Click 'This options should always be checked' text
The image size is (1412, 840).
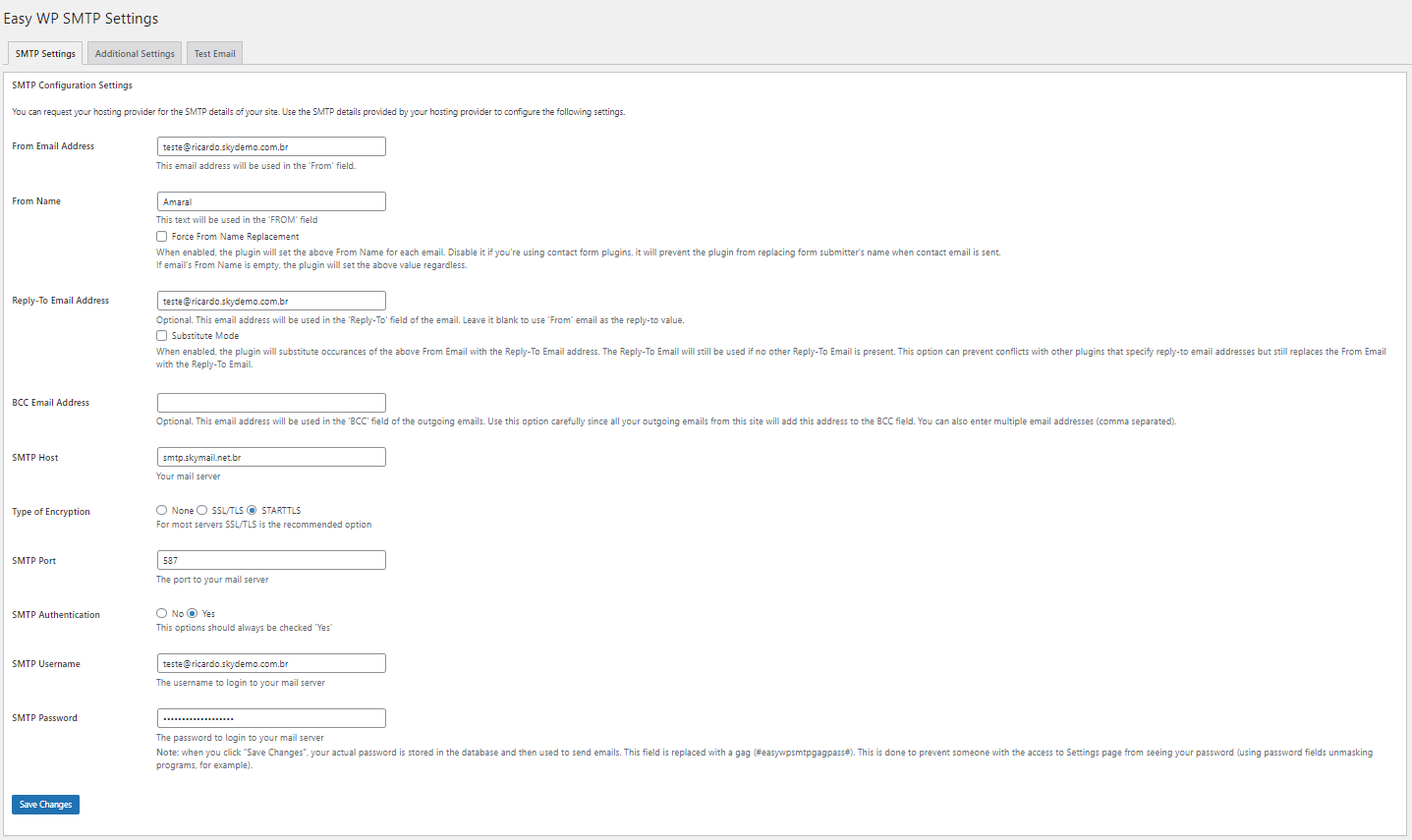pos(245,628)
